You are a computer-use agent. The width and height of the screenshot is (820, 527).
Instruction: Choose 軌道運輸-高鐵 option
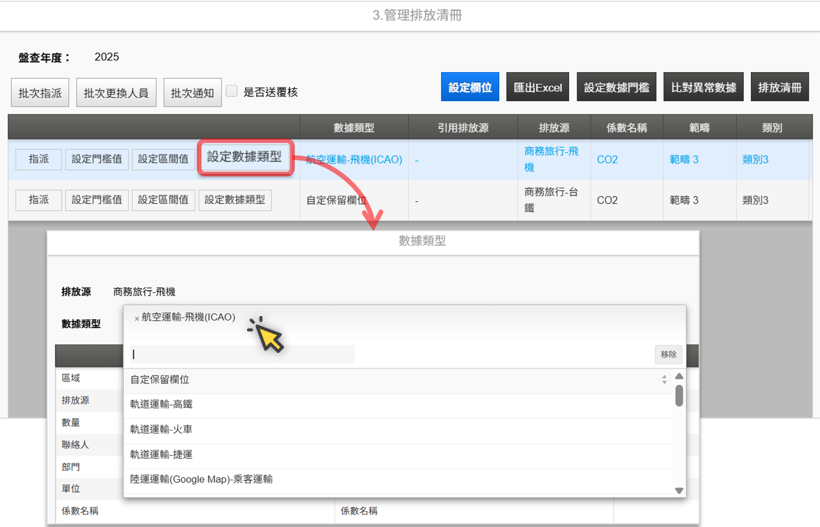(161, 405)
